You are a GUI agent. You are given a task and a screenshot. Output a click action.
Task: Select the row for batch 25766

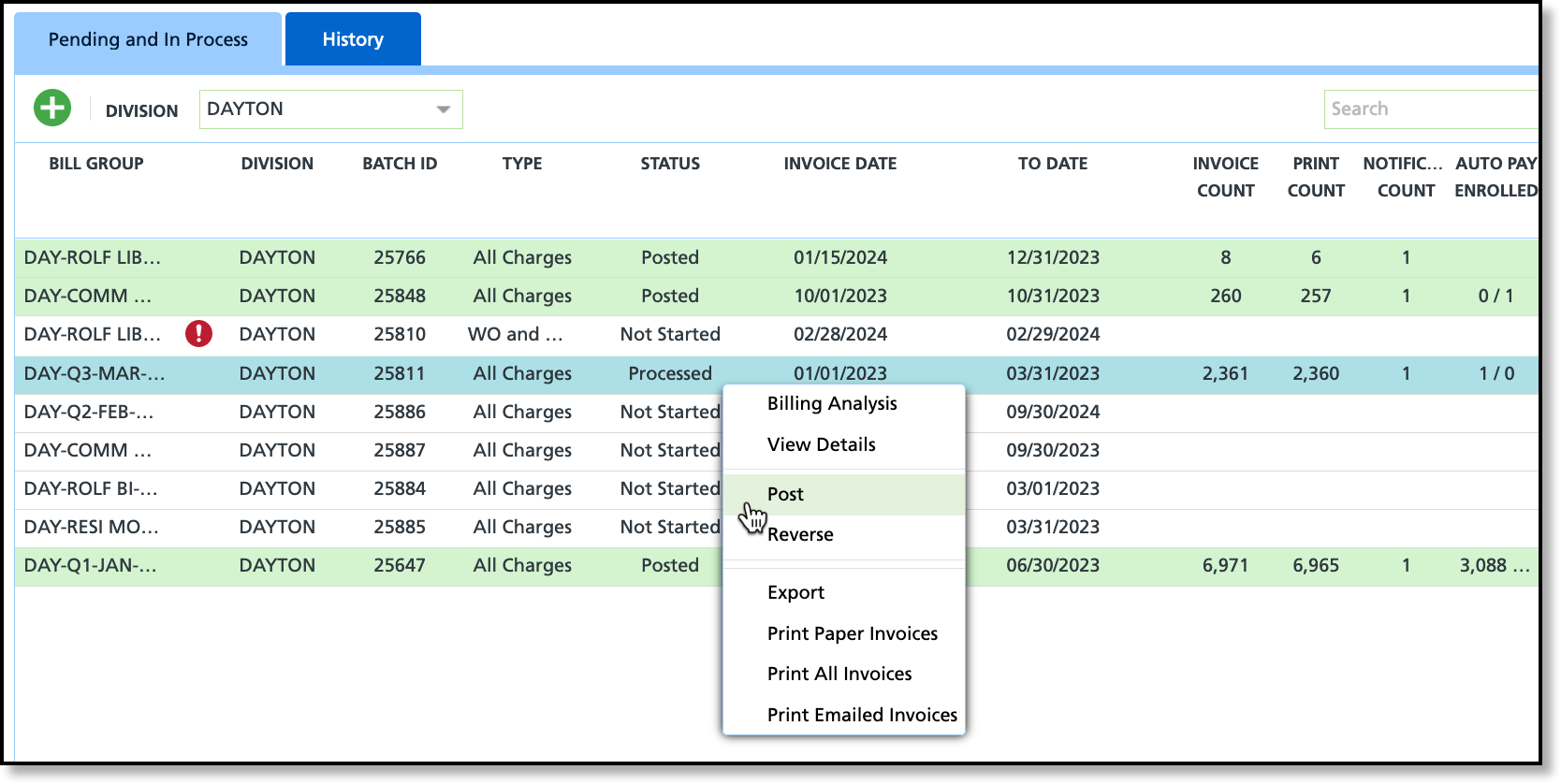tap(777, 257)
